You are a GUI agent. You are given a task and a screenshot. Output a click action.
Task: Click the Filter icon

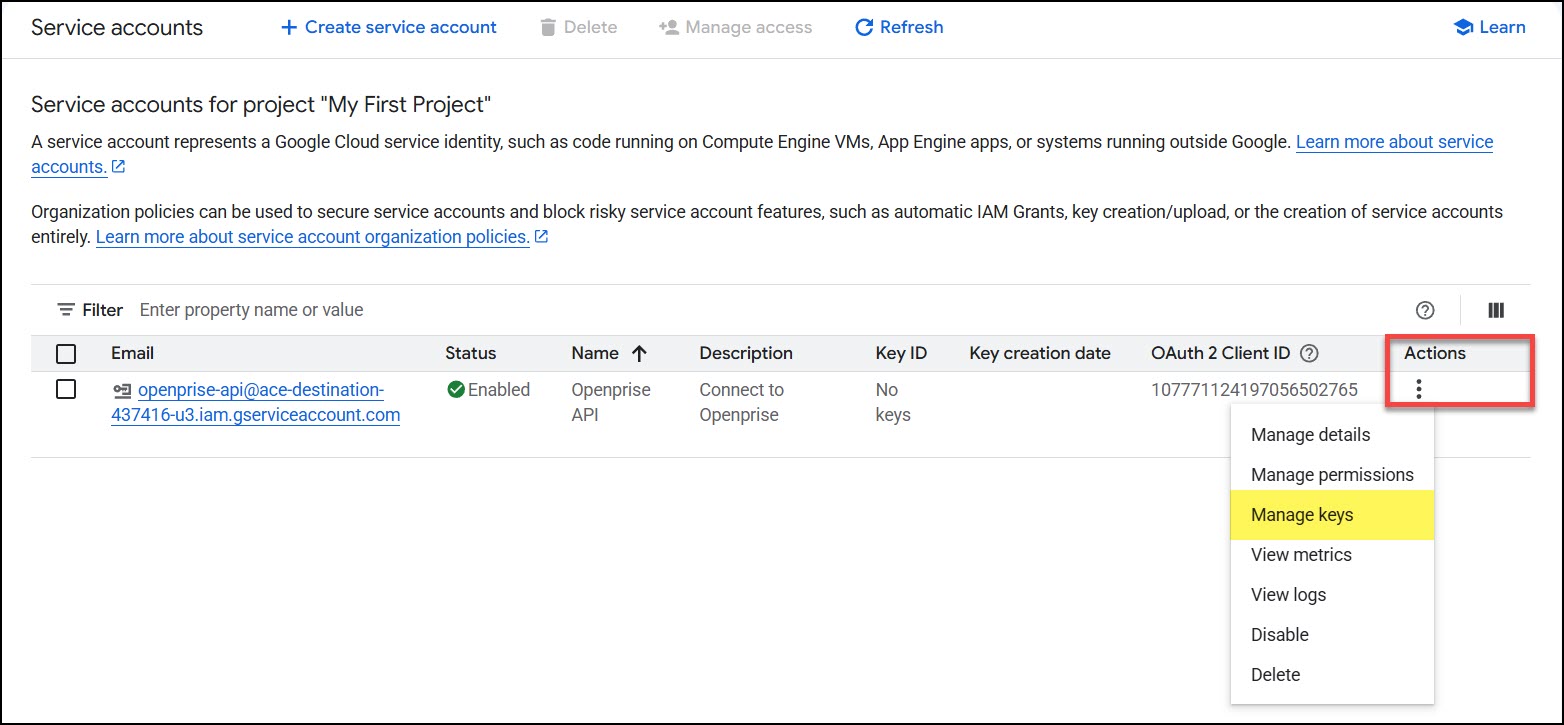66,310
